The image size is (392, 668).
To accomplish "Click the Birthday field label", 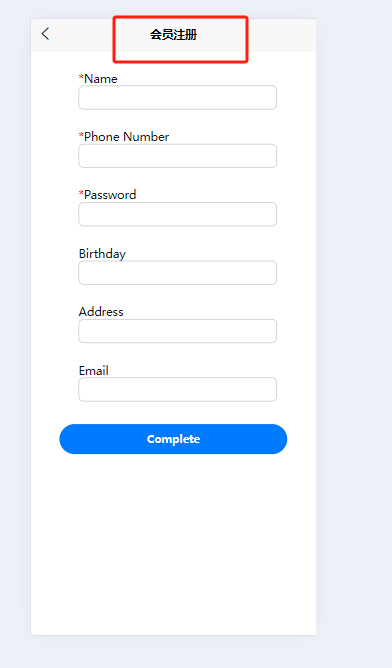I will pyautogui.click(x=102, y=254).
